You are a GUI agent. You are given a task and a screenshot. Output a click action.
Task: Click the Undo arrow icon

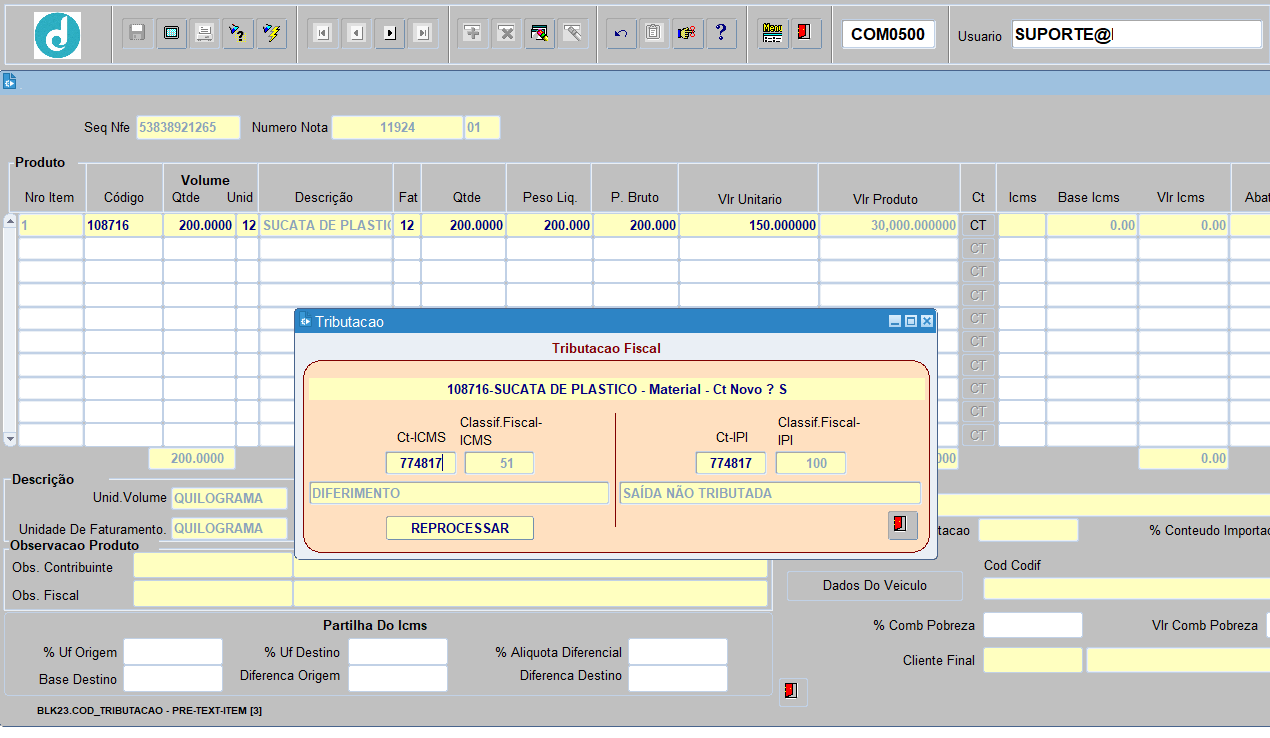[x=621, y=33]
